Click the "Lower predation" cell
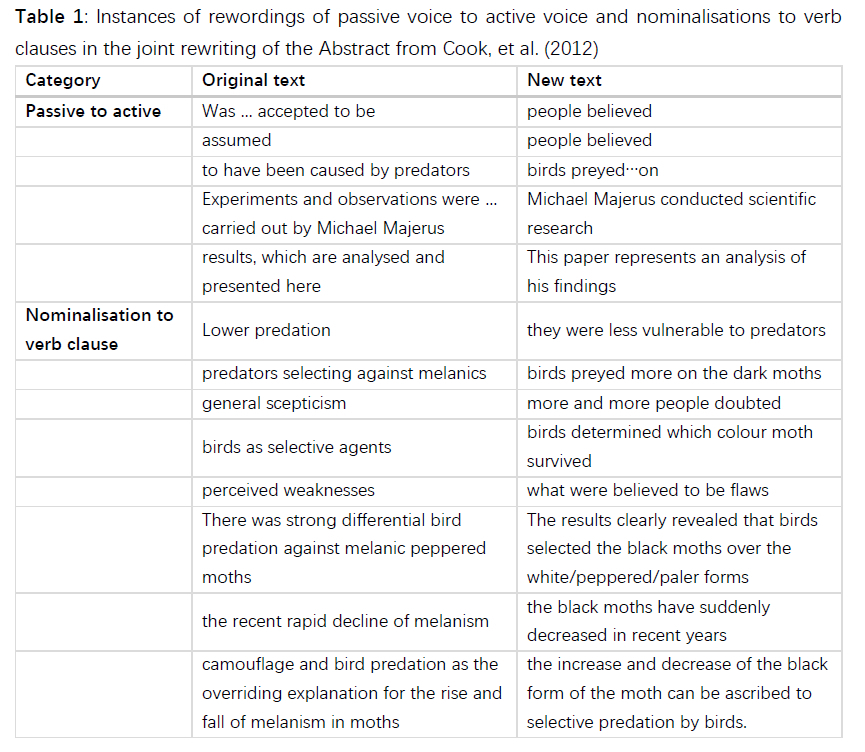 (266, 330)
